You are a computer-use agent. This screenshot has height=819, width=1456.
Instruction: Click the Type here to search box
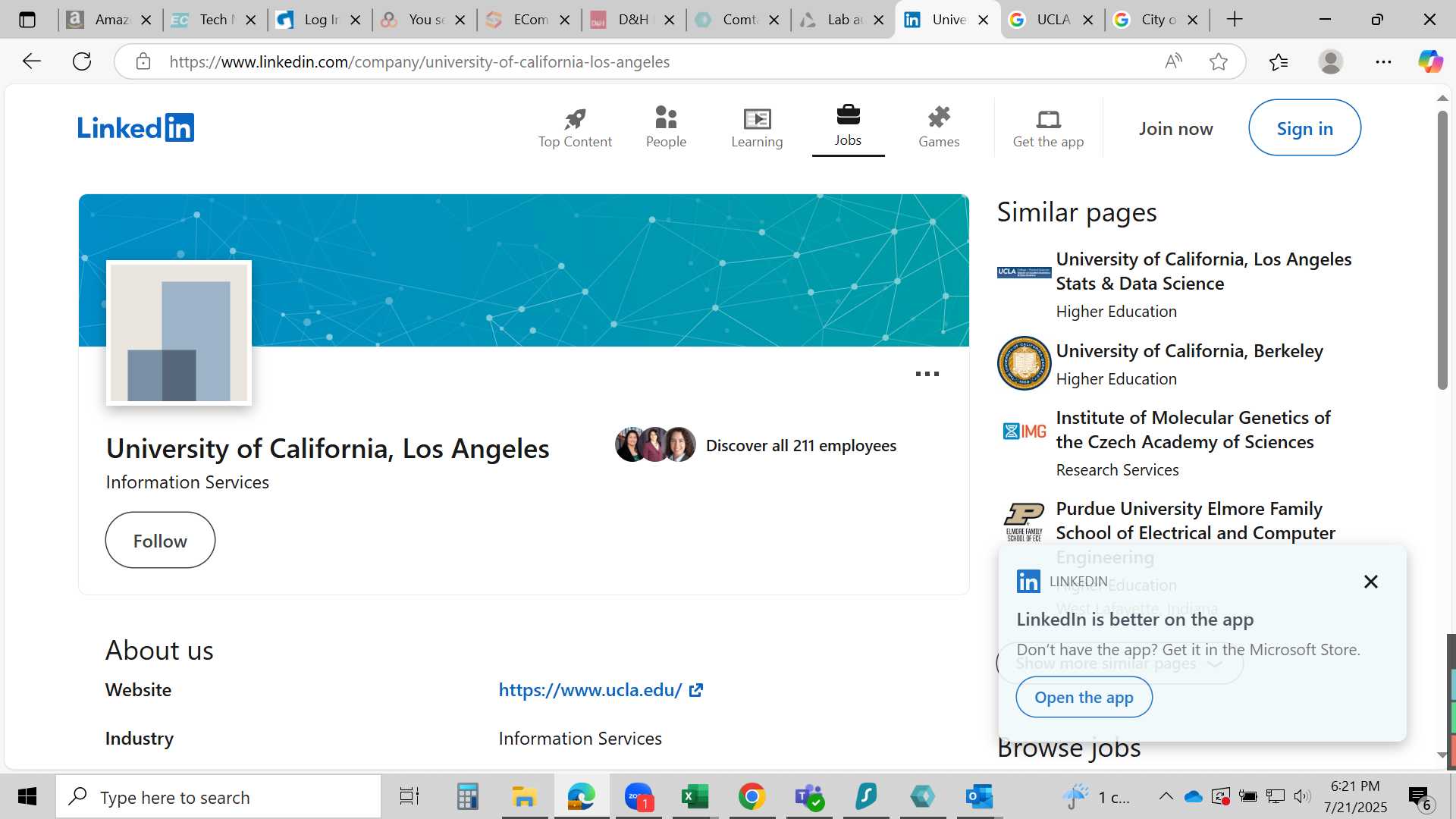218,797
